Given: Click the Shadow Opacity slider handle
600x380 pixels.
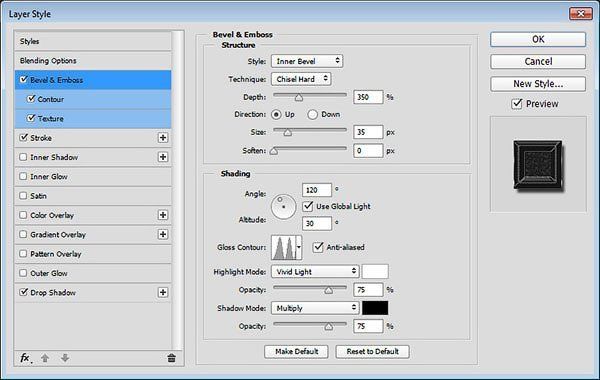Looking at the screenshot, I should (328, 326).
